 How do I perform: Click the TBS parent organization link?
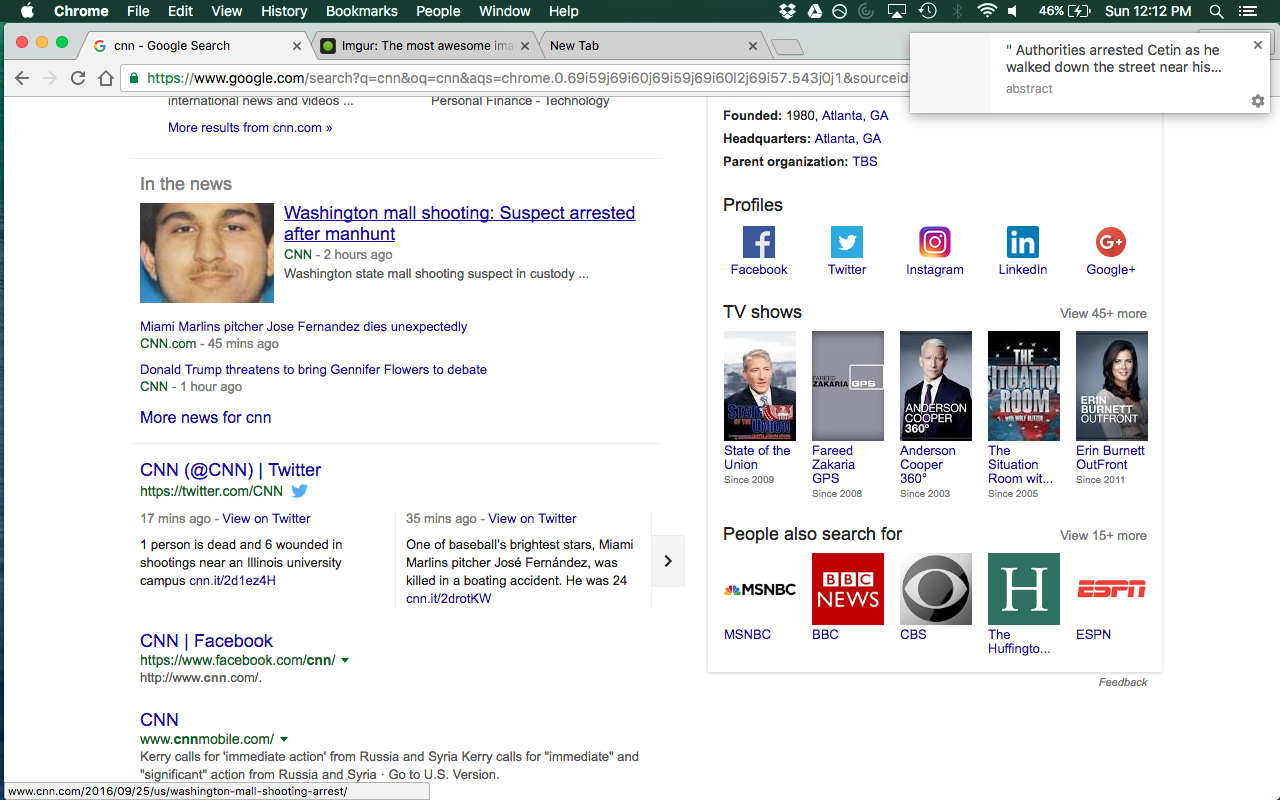tap(865, 161)
